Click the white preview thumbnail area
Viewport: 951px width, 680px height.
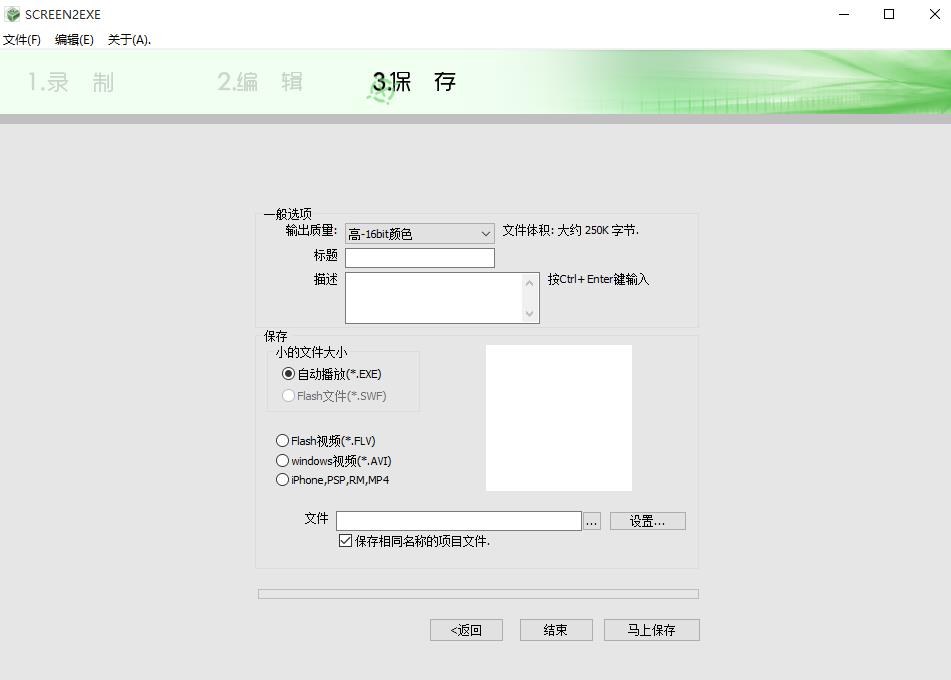(559, 418)
